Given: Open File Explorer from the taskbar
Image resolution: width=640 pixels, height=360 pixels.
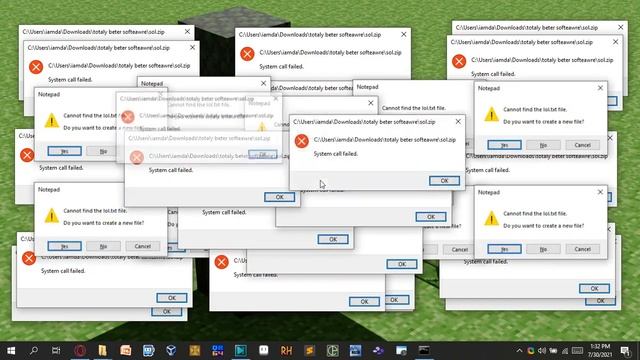Looking at the screenshot, I should 102,351.
